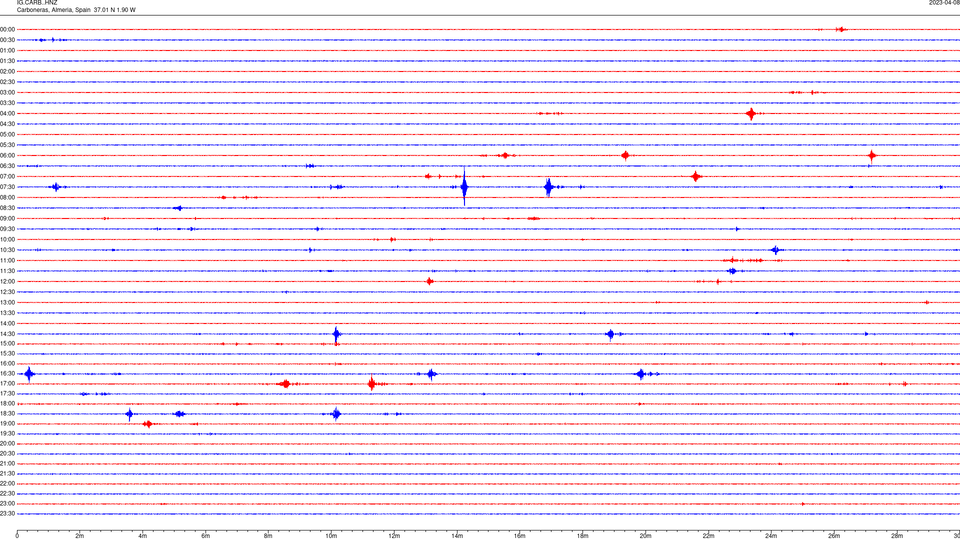Select the '21:00' row label

(7, 463)
